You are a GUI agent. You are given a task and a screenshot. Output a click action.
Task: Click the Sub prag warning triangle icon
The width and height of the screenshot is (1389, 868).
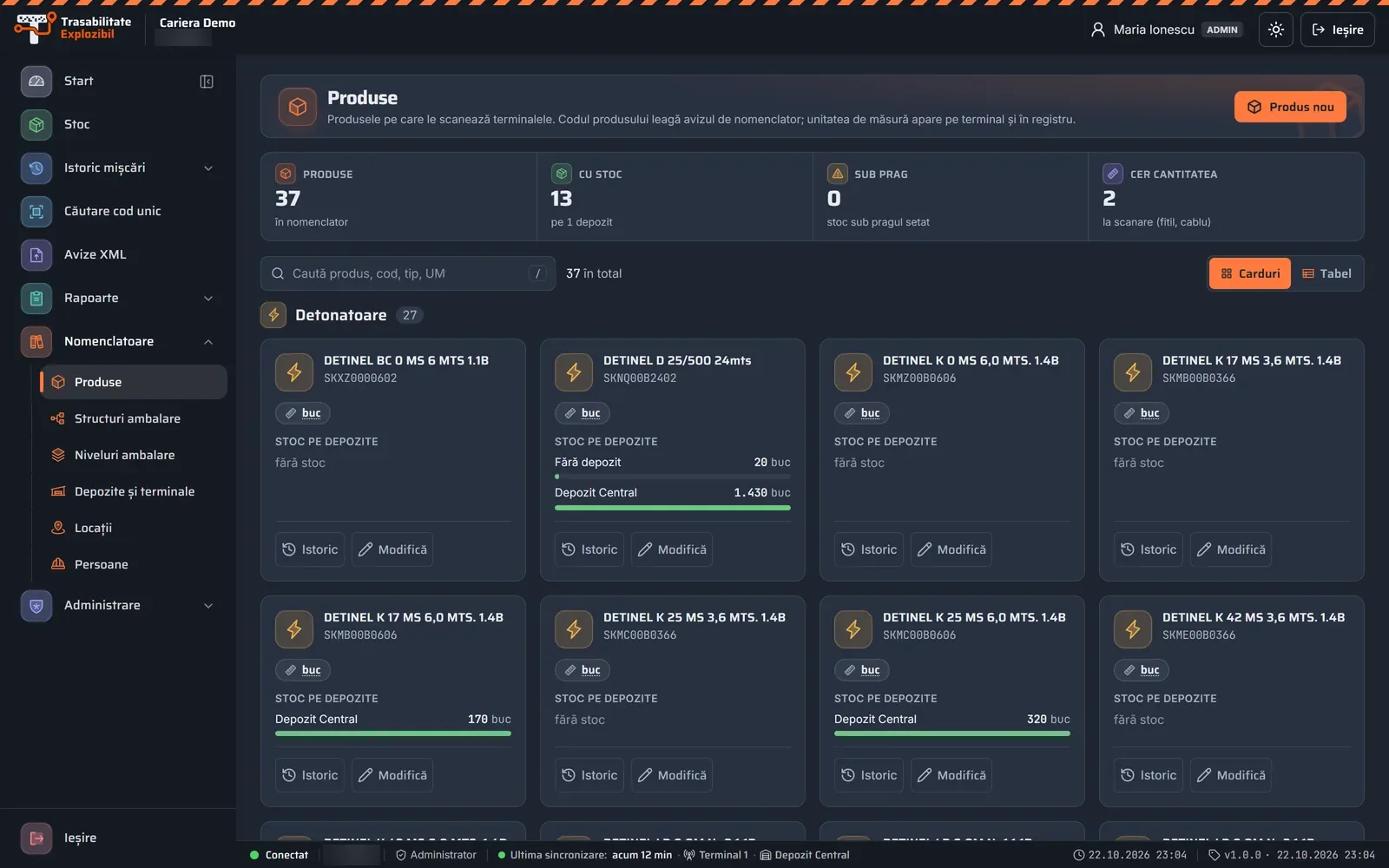click(x=838, y=174)
